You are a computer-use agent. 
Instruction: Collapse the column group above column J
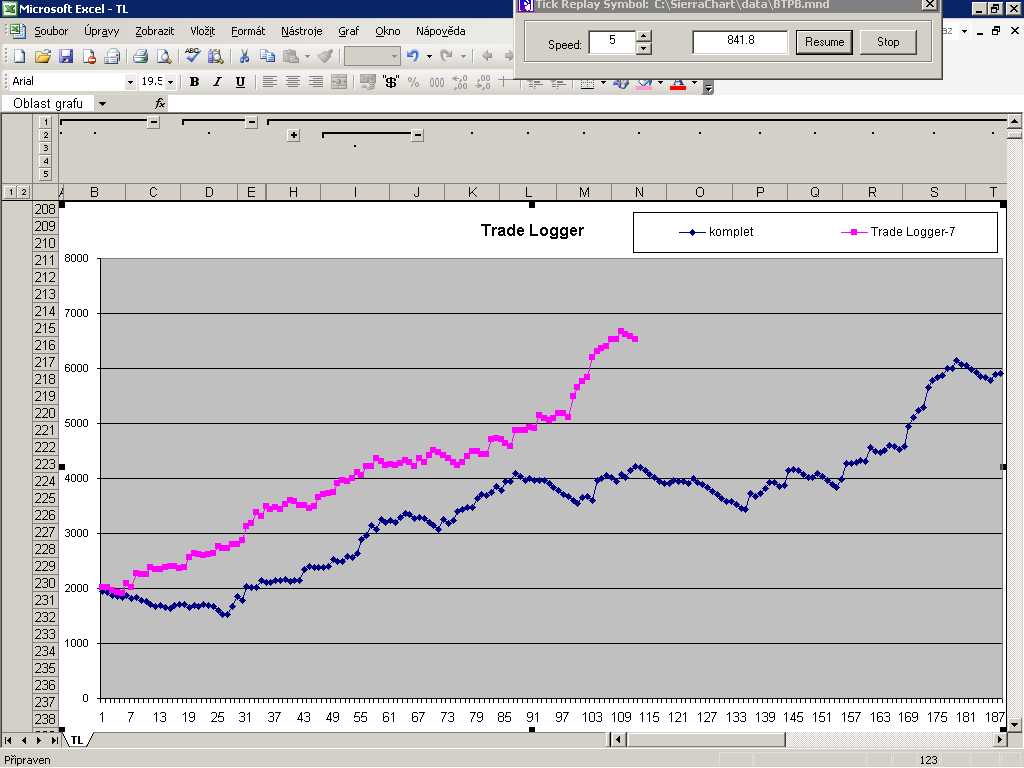coord(418,135)
